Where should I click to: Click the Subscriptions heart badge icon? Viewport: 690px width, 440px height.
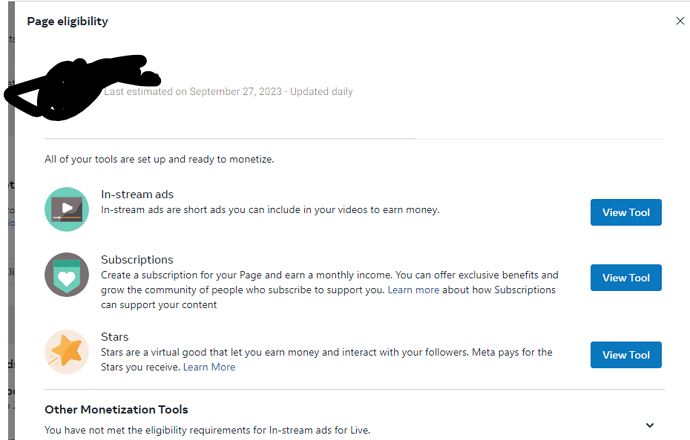point(66,275)
